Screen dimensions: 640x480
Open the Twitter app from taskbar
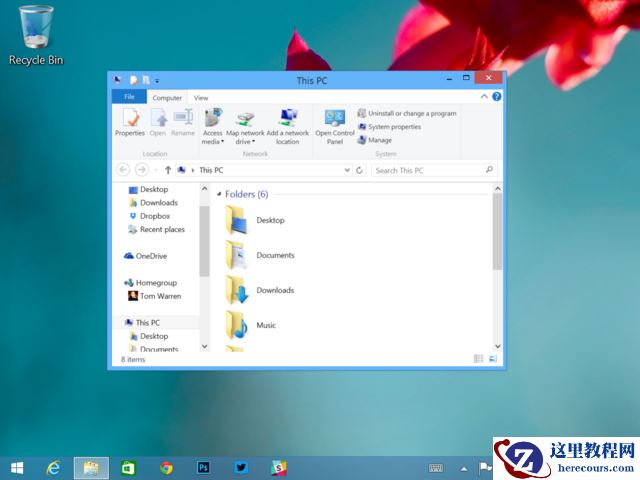[x=241, y=468]
